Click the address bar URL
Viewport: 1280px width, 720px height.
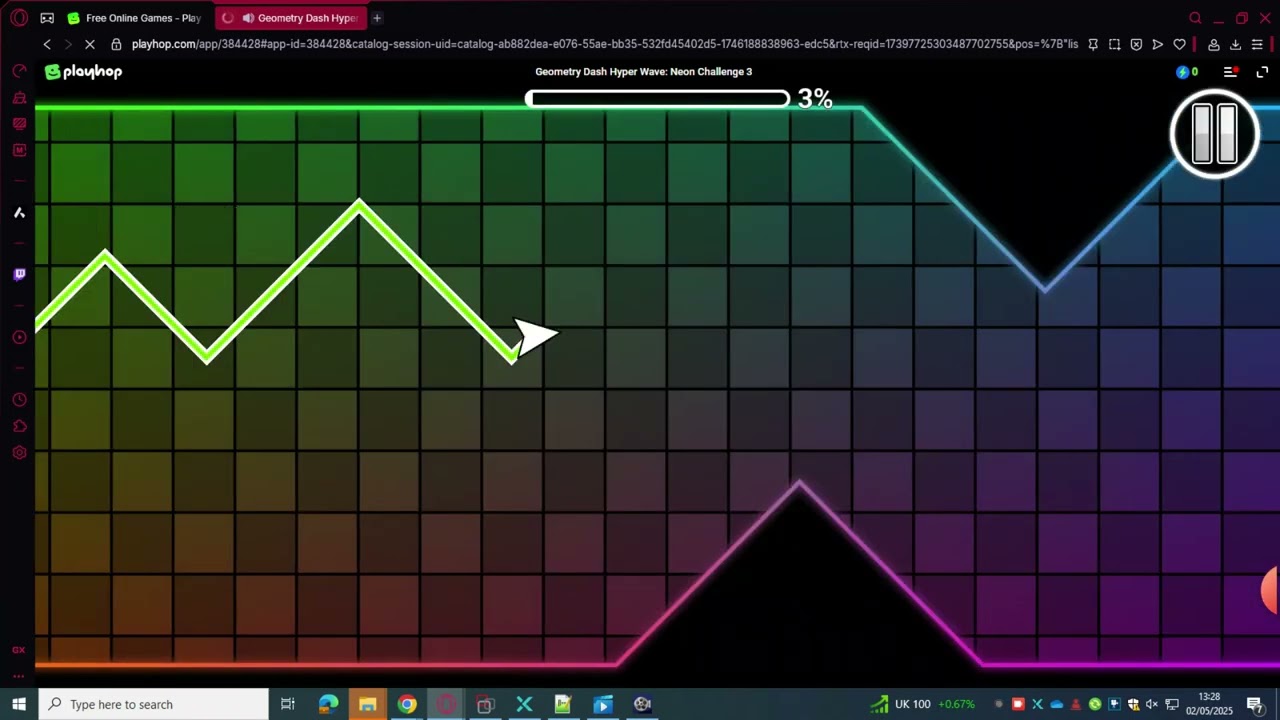pos(604,44)
